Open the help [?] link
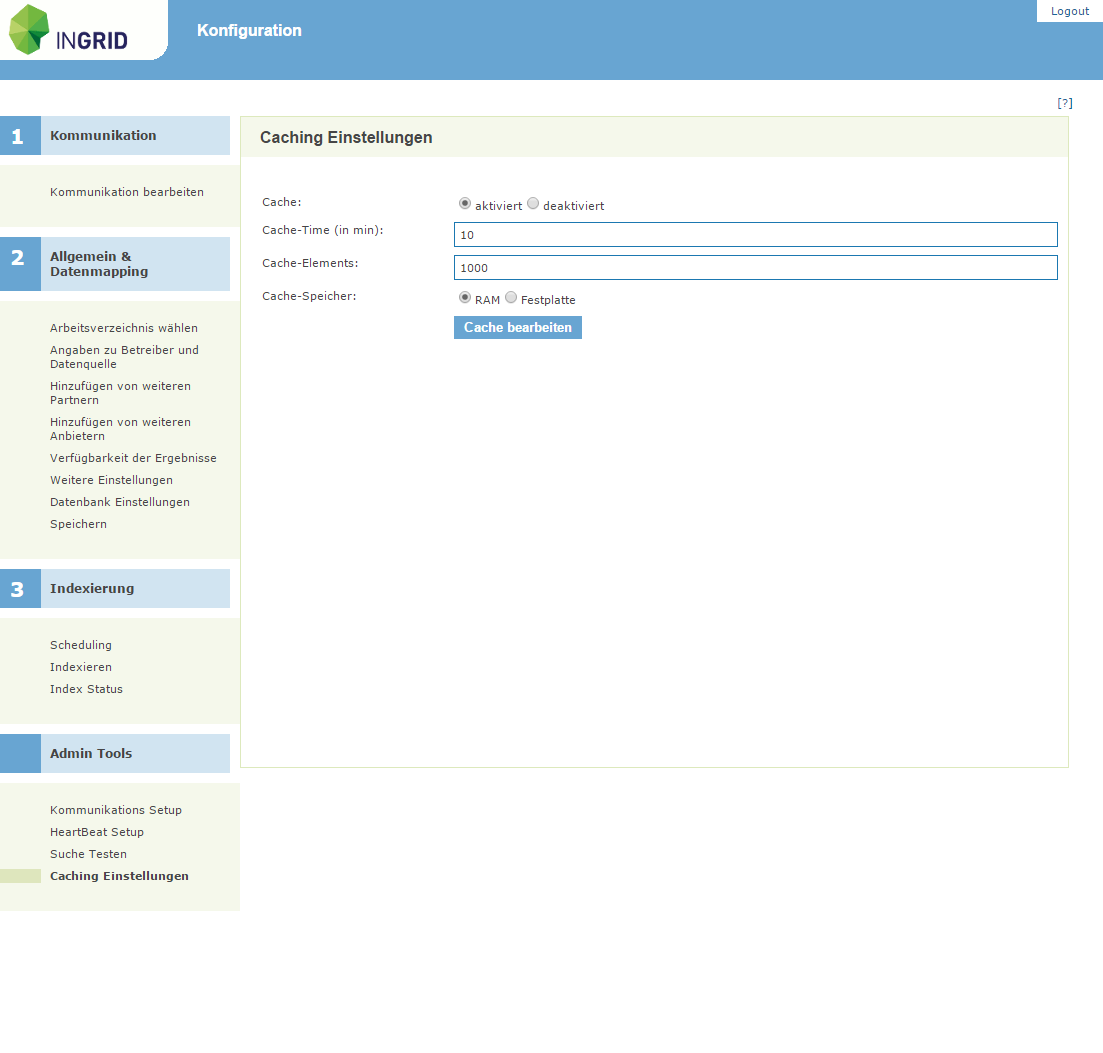1103x1053 pixels. point(1065,103)
